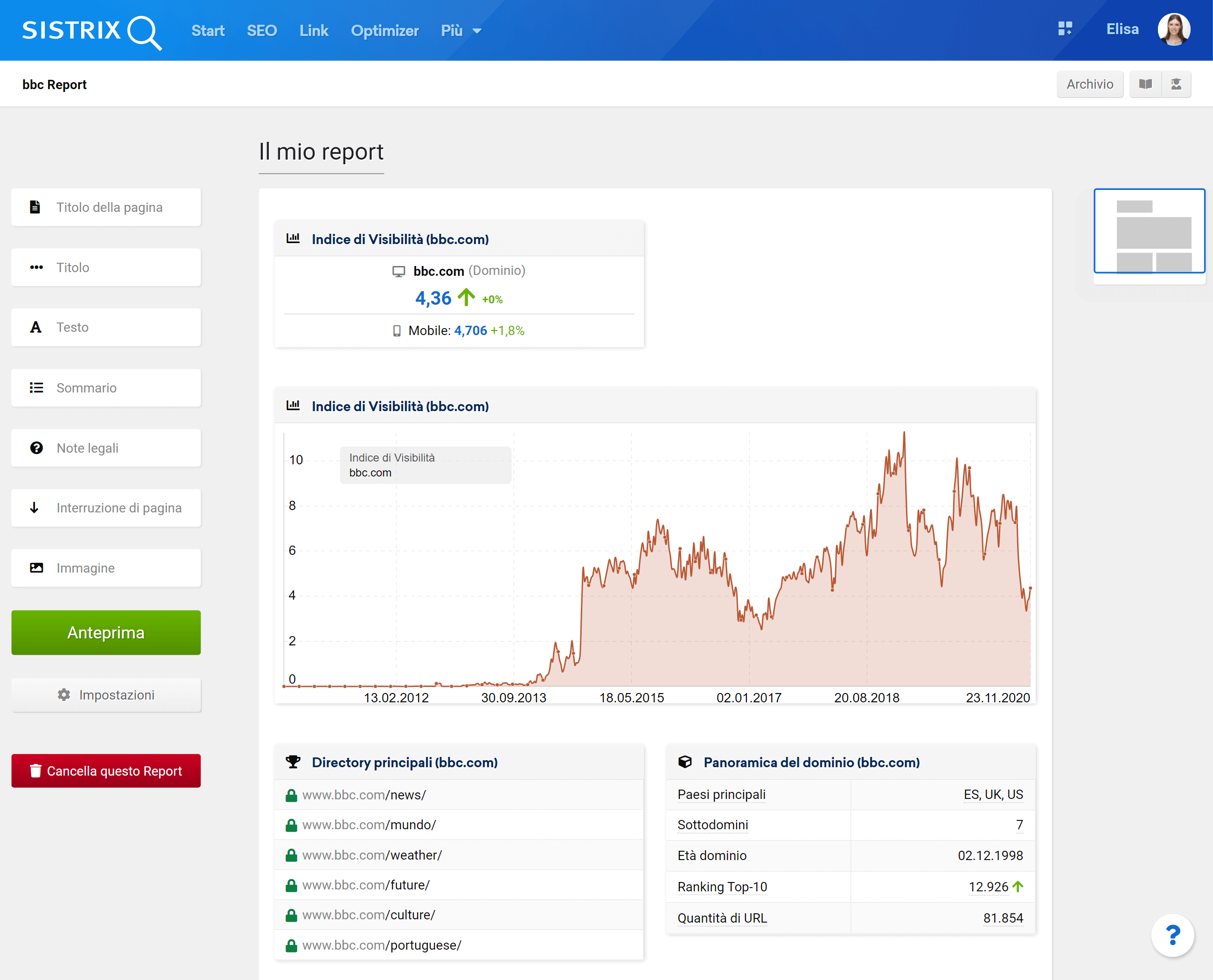Screen dimensions: 1213x980
Task: Click the picture Immagine icon
Action: (x=36, y=568)
